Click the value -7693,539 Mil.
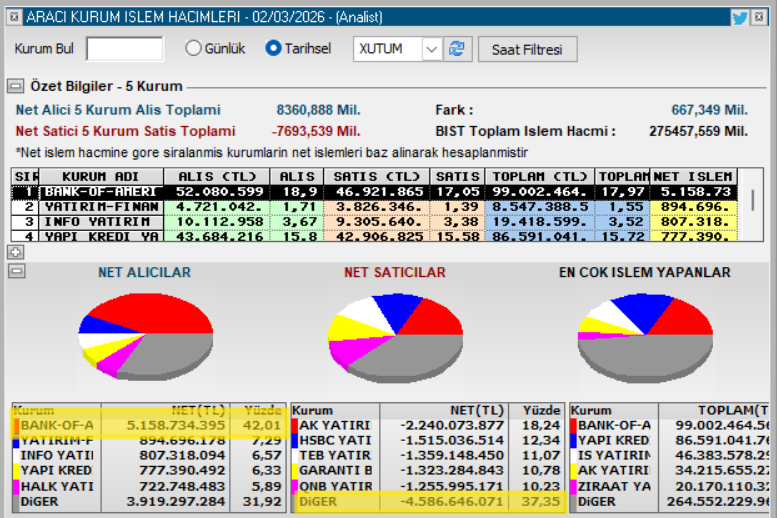The image size is (777, 518). 316,131
